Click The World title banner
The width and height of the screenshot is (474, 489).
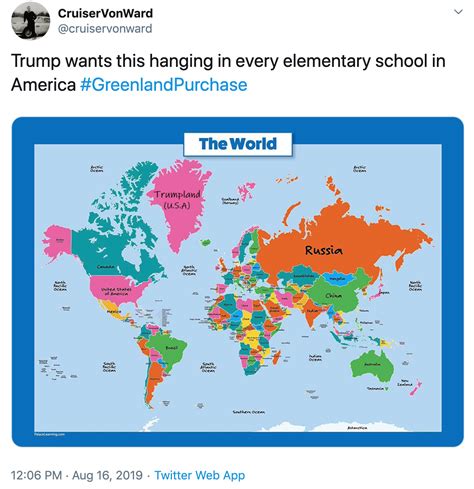(x=238, y=144)
